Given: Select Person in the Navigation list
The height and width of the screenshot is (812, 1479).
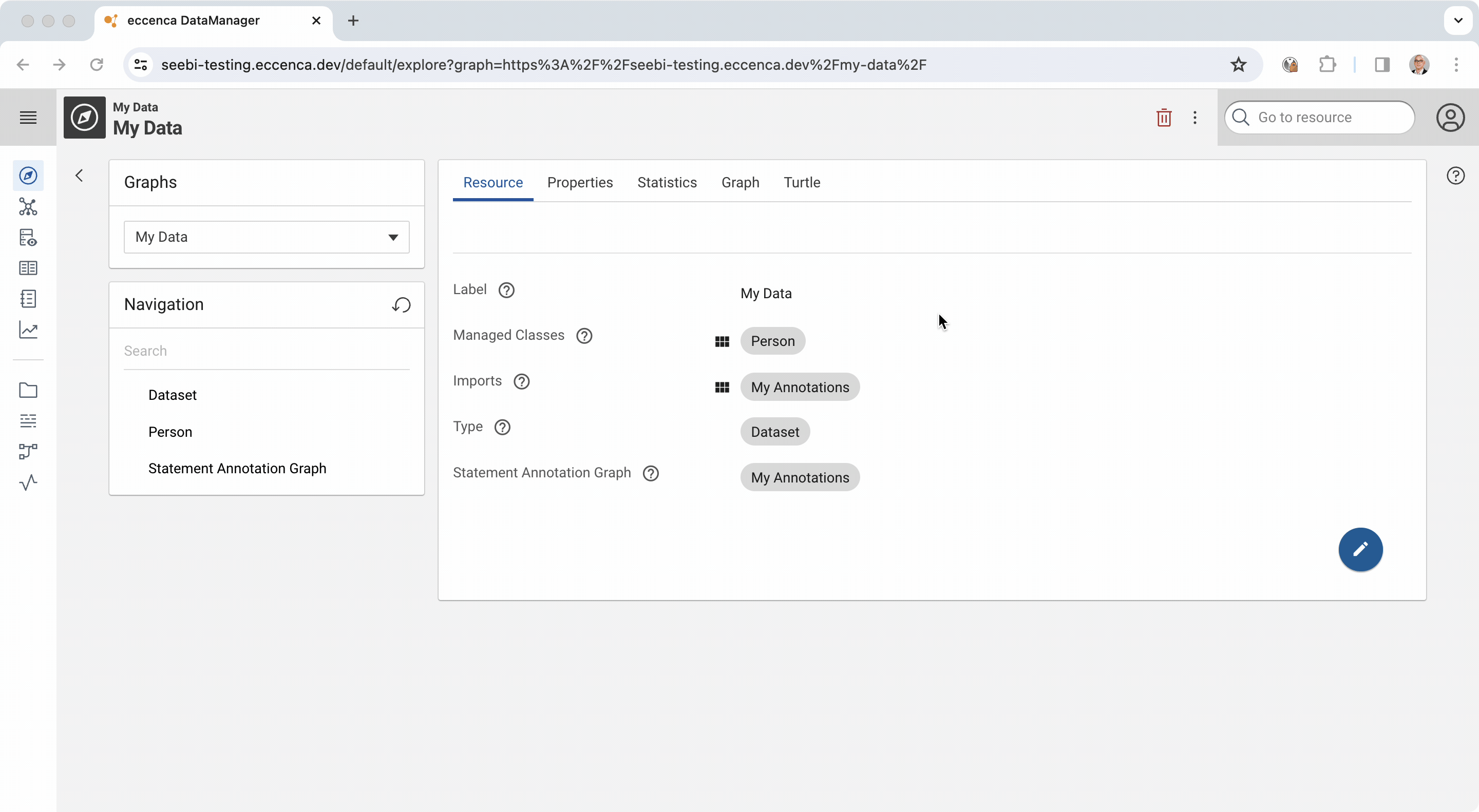Looking at the screenshot, I should 170,432.
